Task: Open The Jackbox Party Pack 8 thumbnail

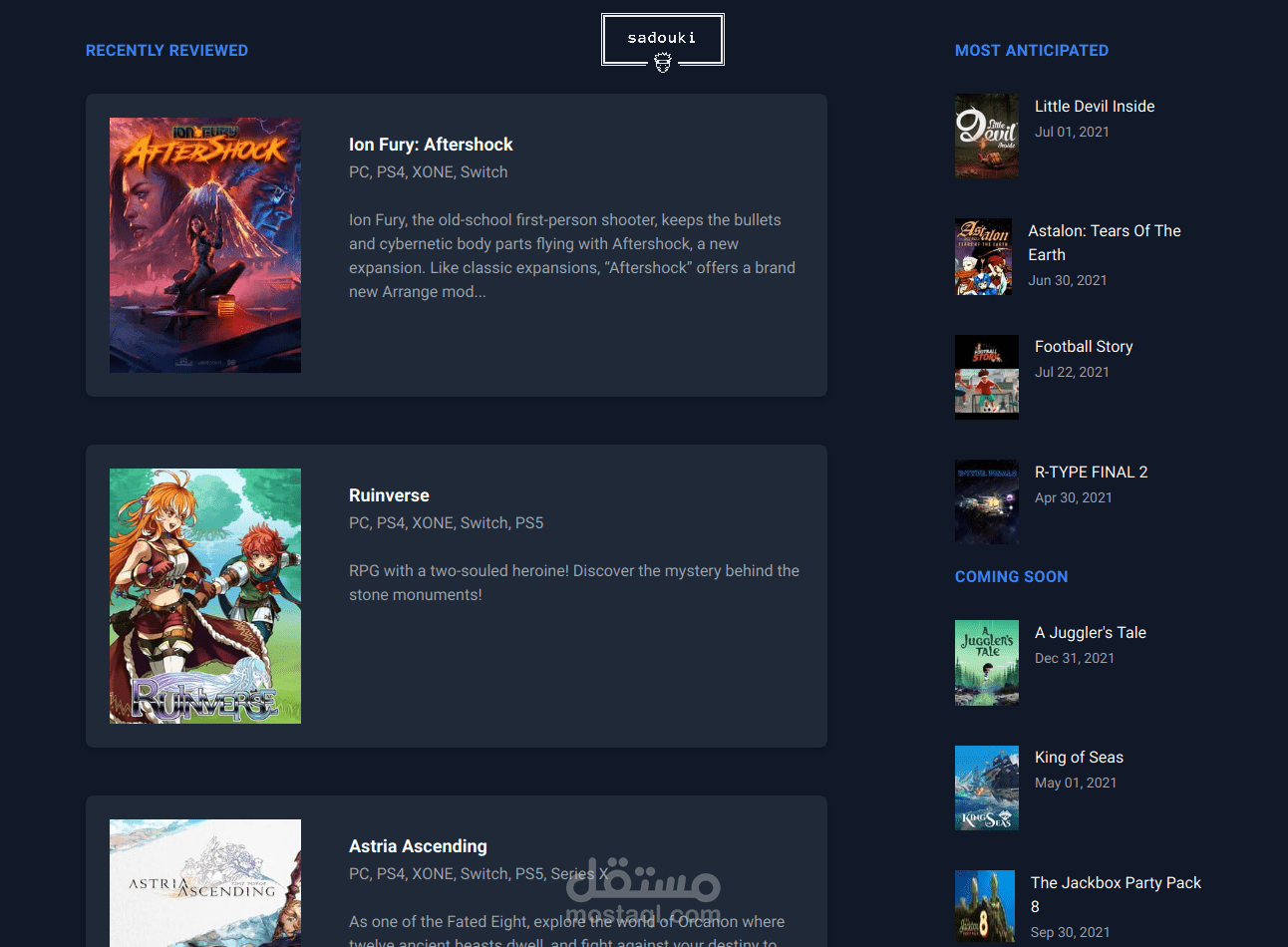Action: coord(985,906)
